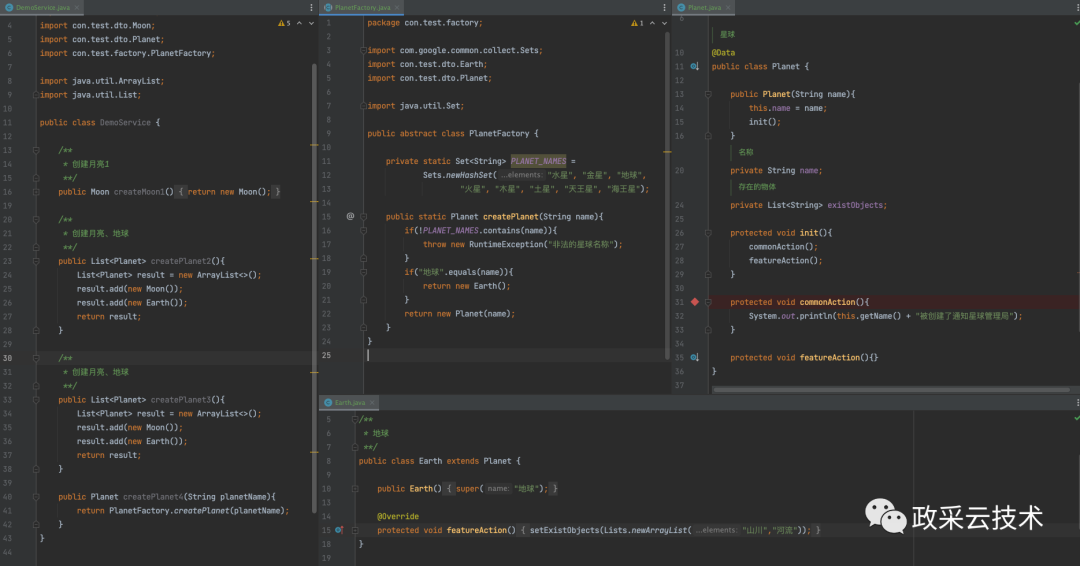This screenshot has height=566, width=1080.
Task: Close the Planet.java tab
Action: click(x=729, y=7)
